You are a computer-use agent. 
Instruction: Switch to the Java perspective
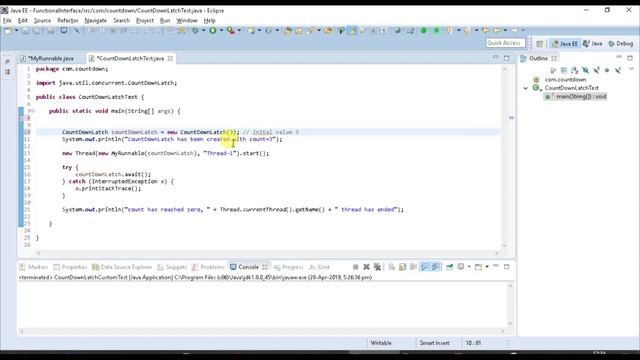click(593, 43)
